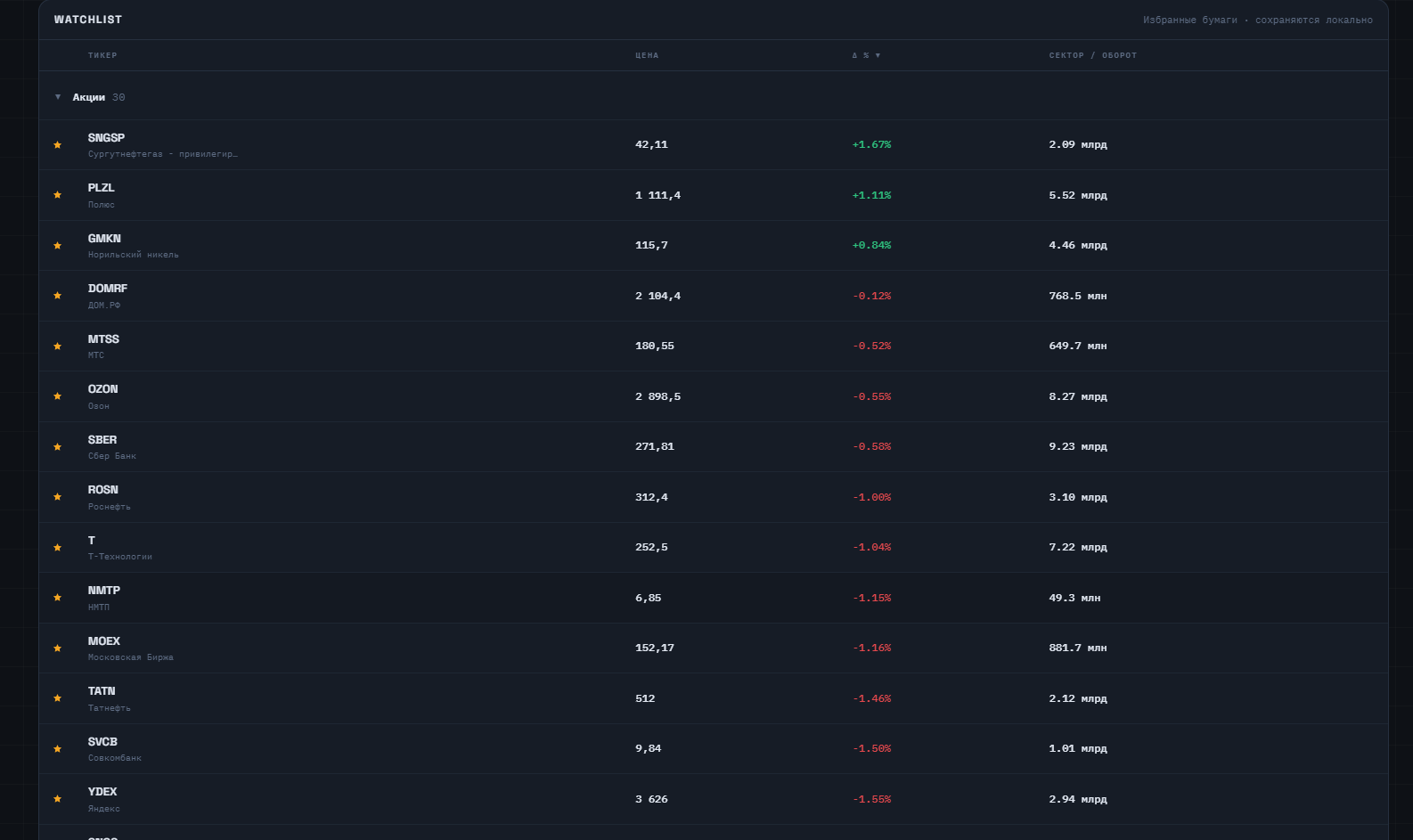The height and width of the screenshot is (840, 1413).
Task: Toggle the star on the SVCB row
Action: pos(58,749)
